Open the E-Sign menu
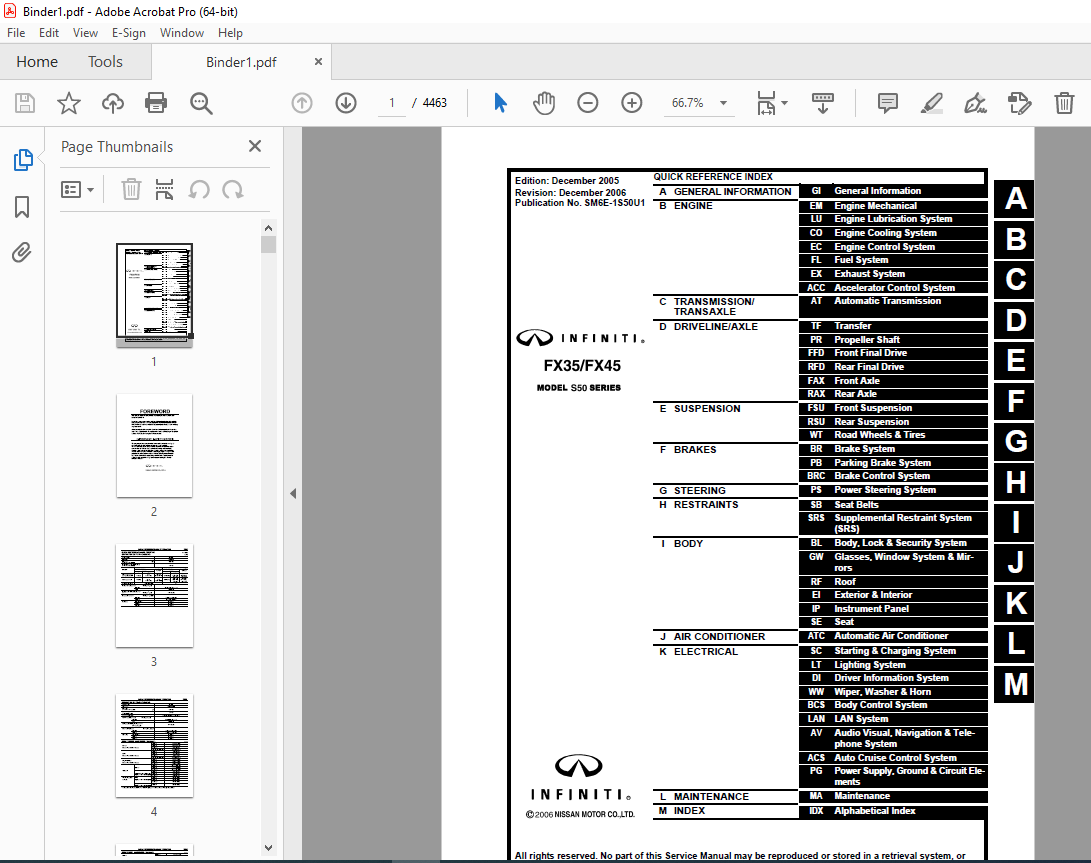1091x863 pixels. pos(129,33)
